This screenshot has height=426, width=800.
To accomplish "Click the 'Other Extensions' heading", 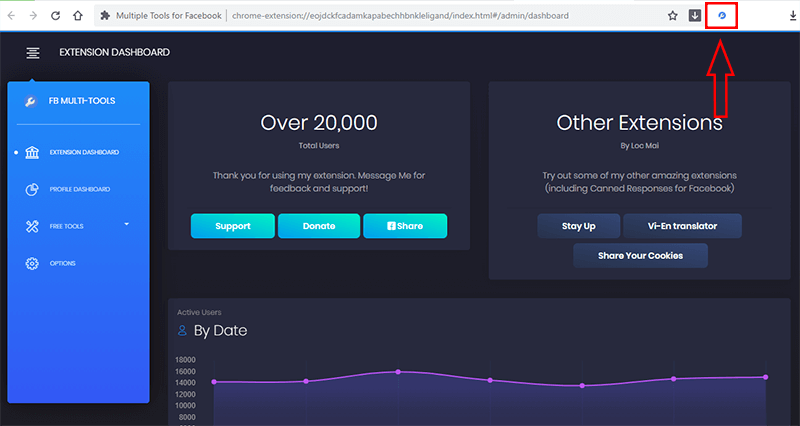I will [x=639, y=122].
